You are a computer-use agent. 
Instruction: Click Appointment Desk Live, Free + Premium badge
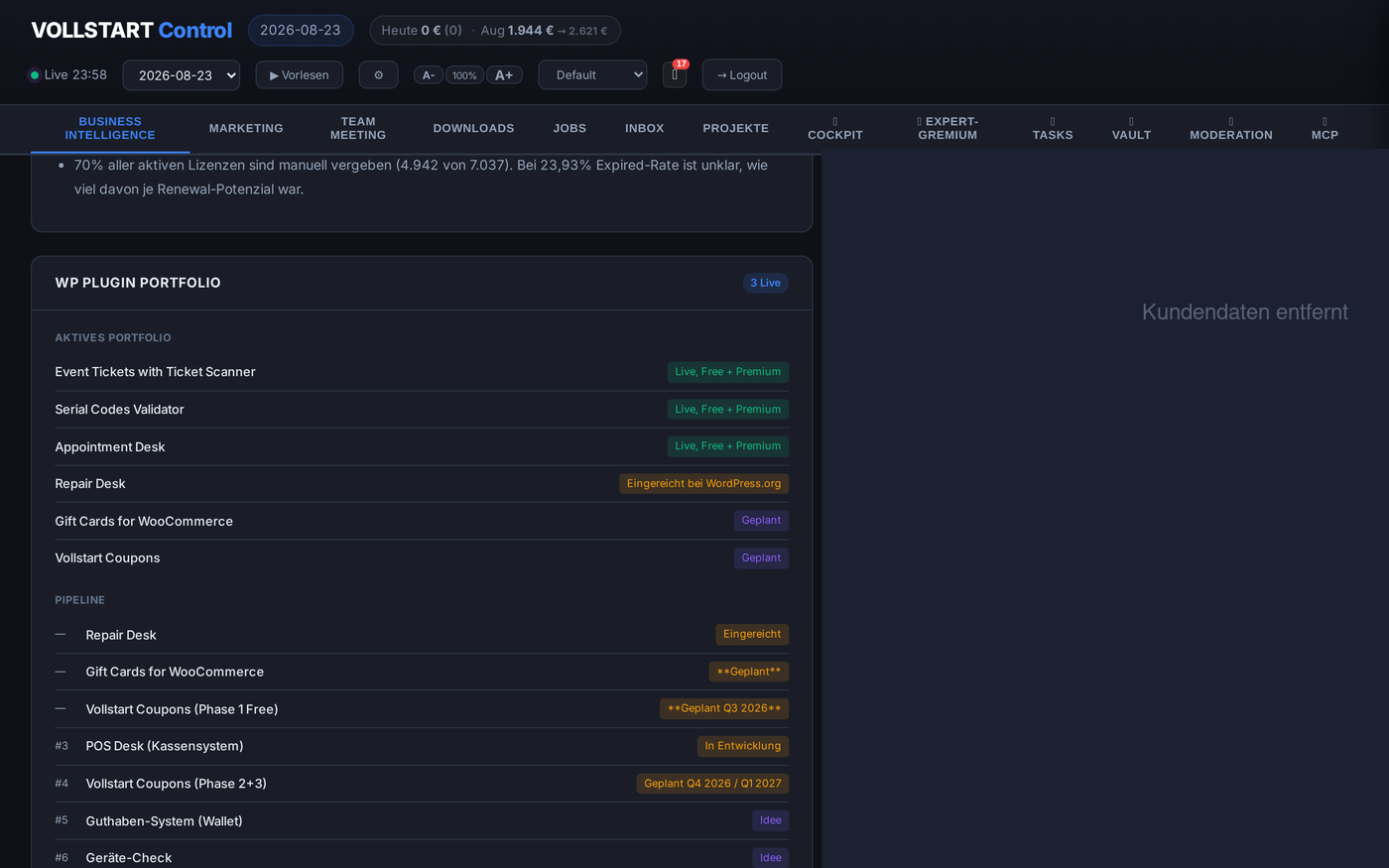(728, 446)
